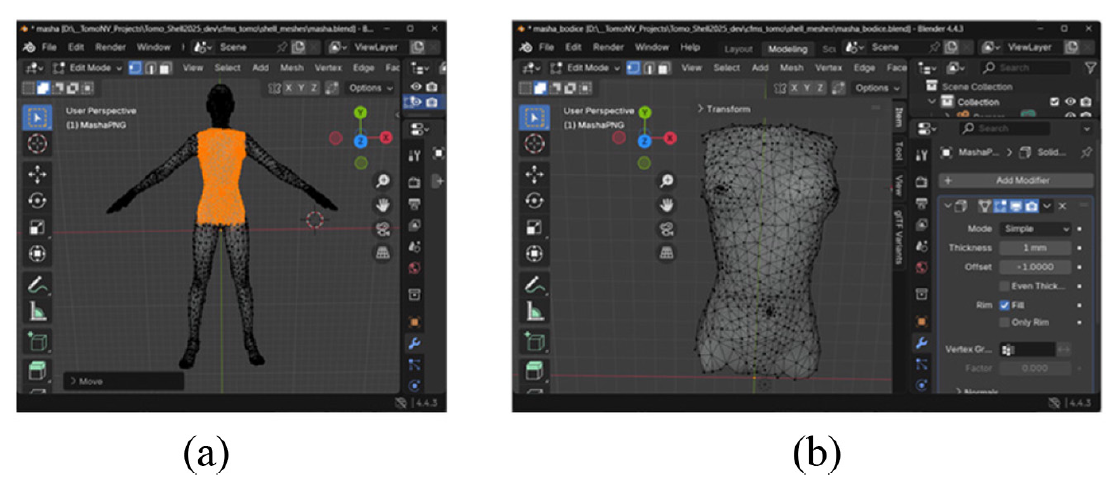Select the Move tool in the masha_bodice window
The width and height of the screenshot is (1116, 499).
click(534, 173)
